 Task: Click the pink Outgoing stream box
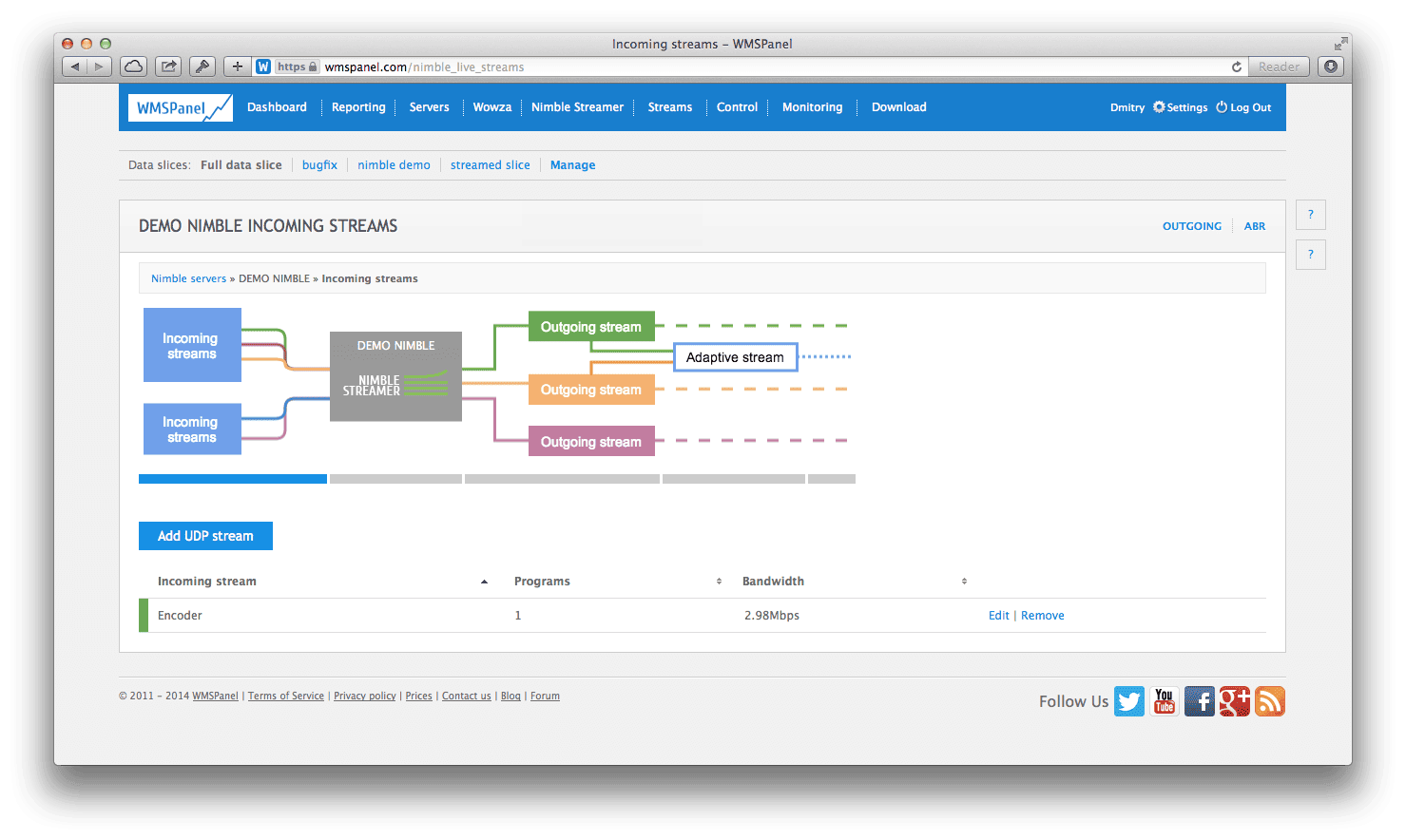[x=591, y=442]
